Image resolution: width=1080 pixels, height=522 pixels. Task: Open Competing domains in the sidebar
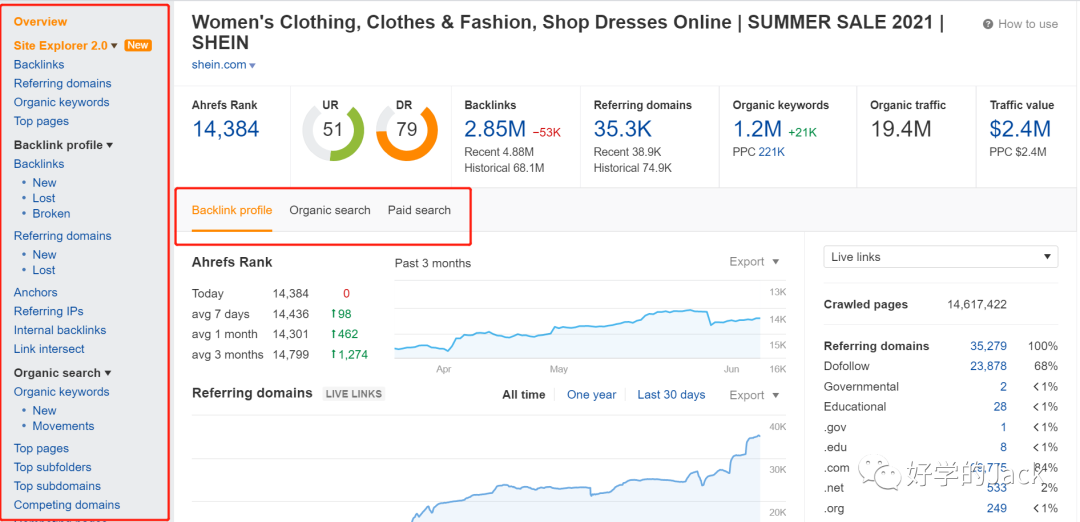[67, 505]
